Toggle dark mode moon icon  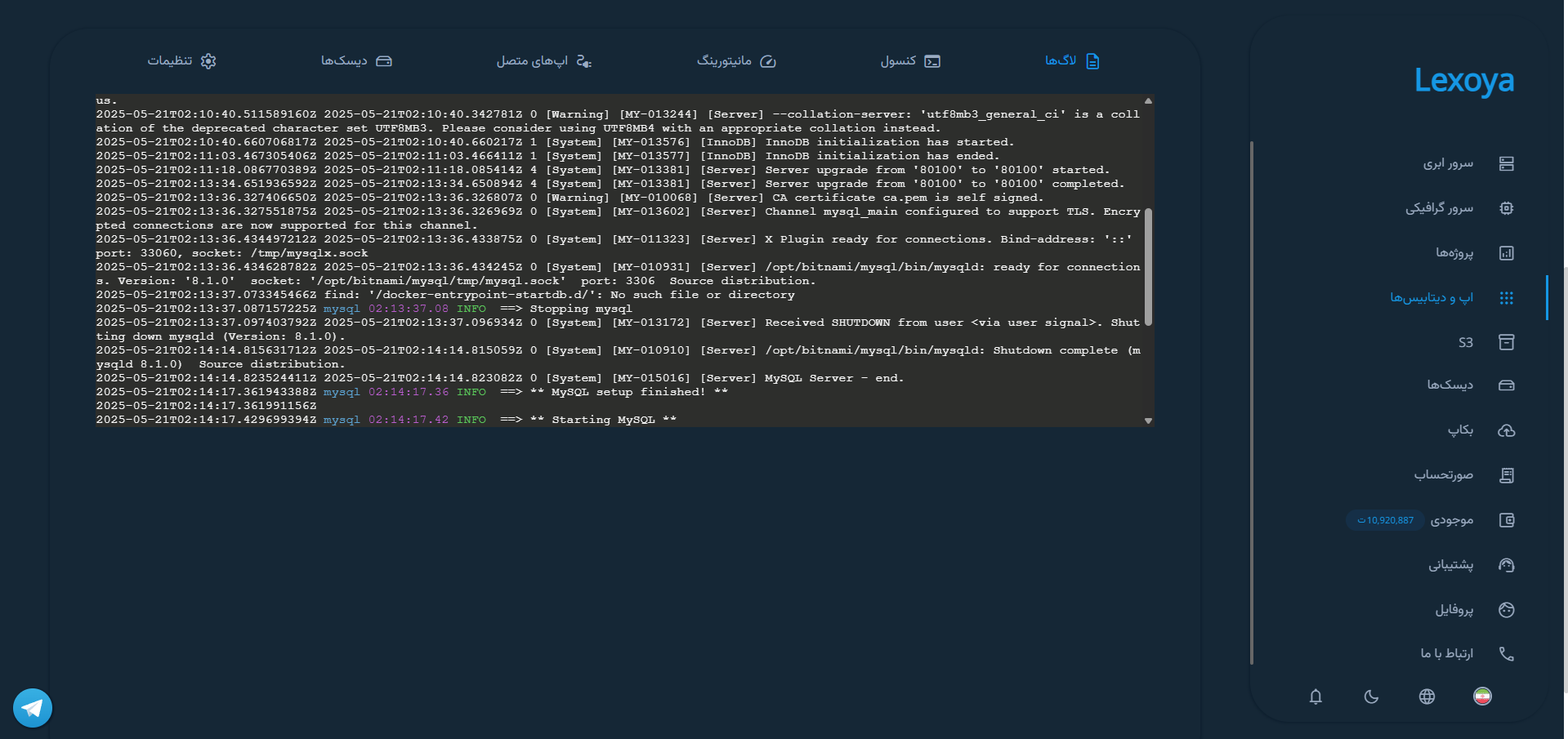[x=1371, y=697]
